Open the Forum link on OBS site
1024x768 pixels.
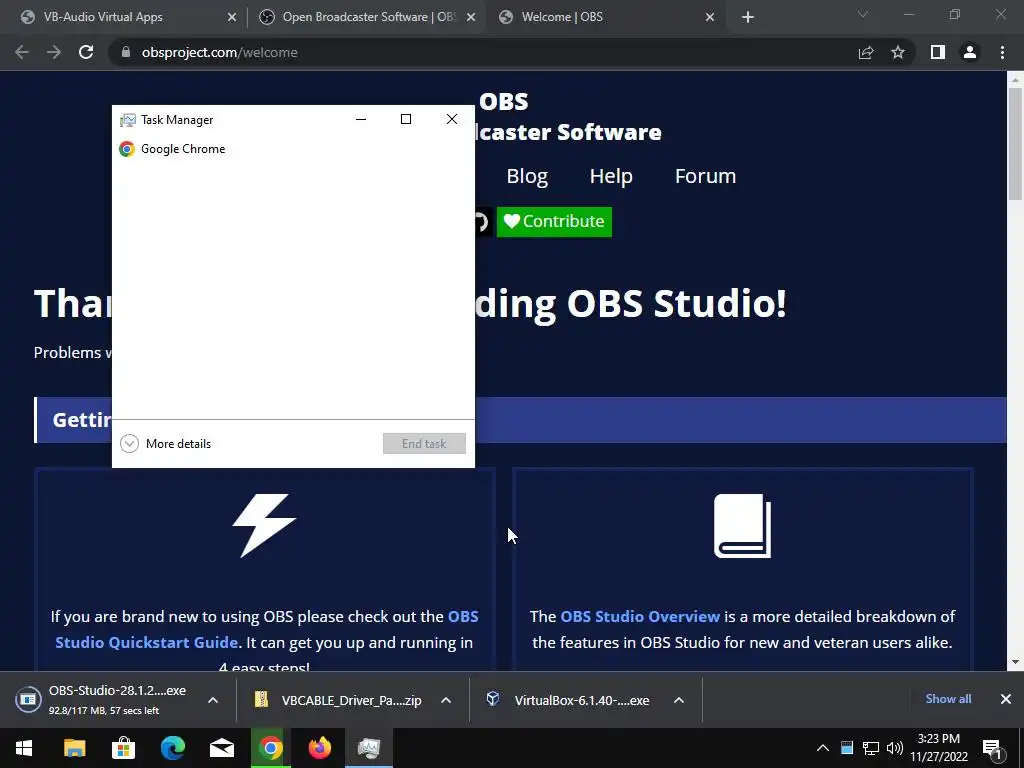coord(705,176)
